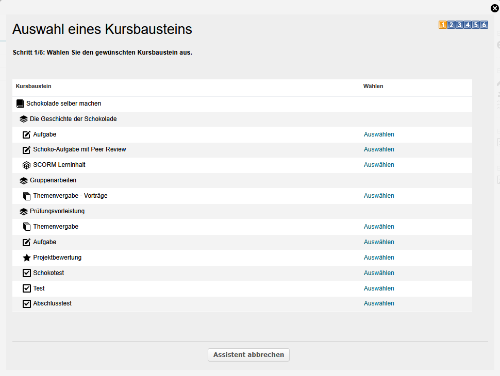Click Auswählen for Themenvergabe - Vorträge
This screenshot has height=376, width=500.
(x=379, y=196)
